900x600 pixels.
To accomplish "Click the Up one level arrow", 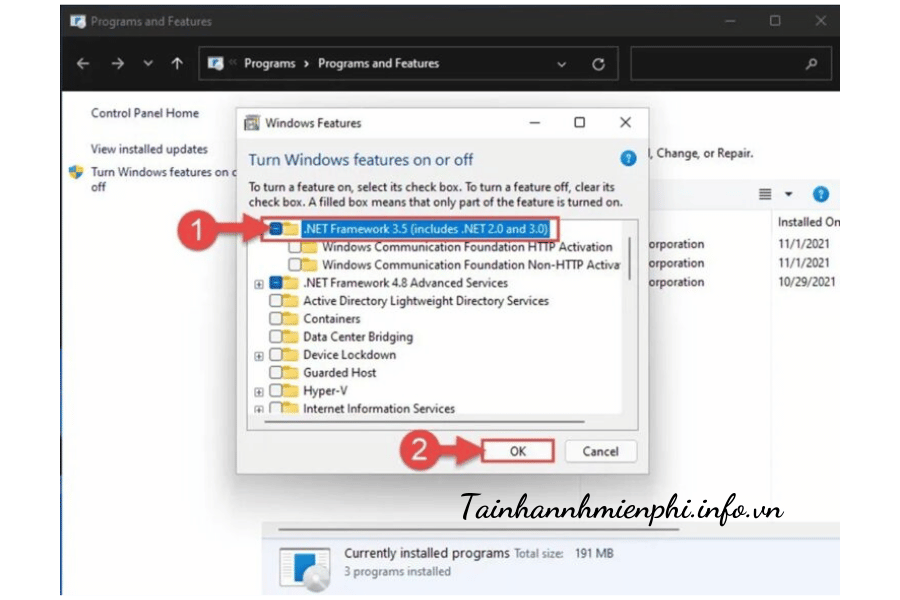I will 177,64.
